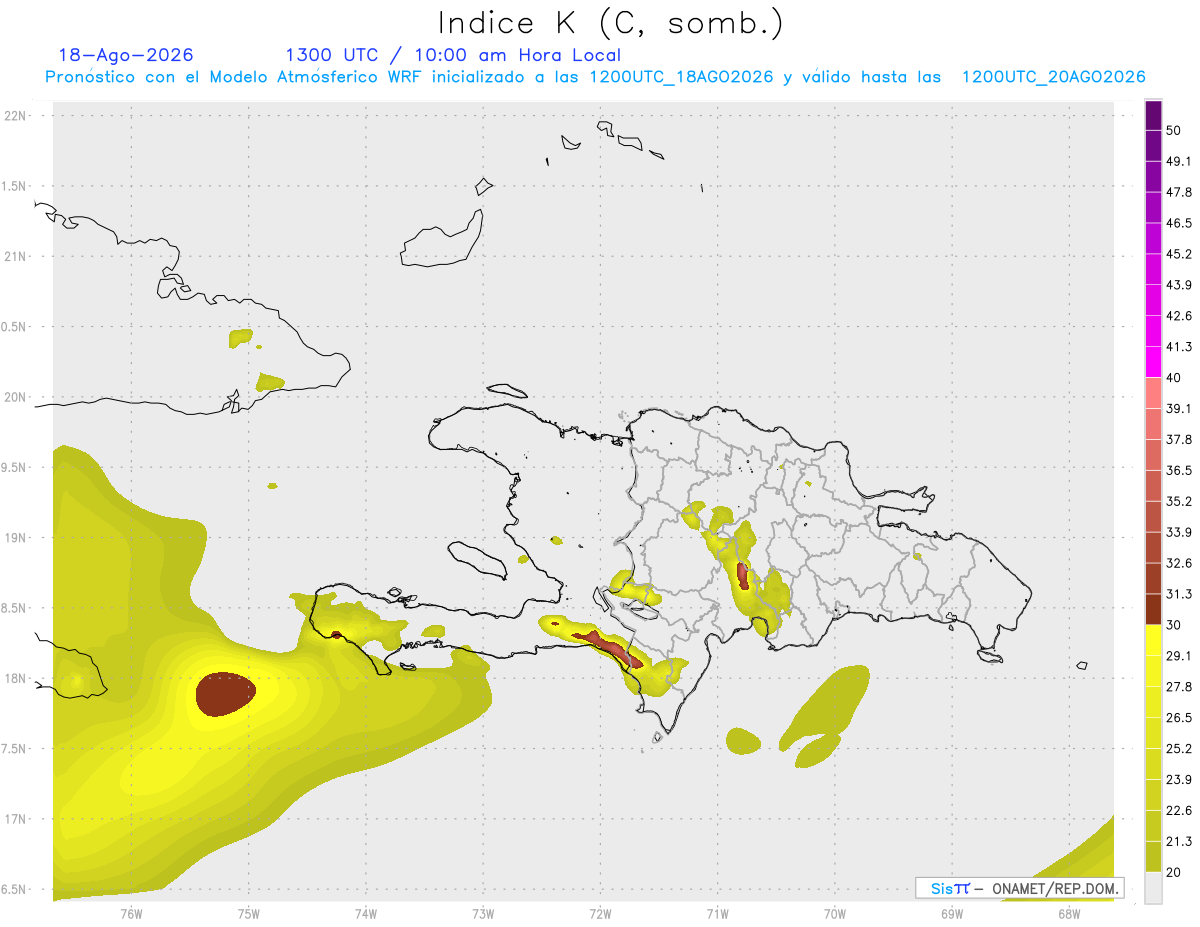Click the longitude axis label "71W"
The width and height of the screenshot is (1200, 927).
click(717, 914)
